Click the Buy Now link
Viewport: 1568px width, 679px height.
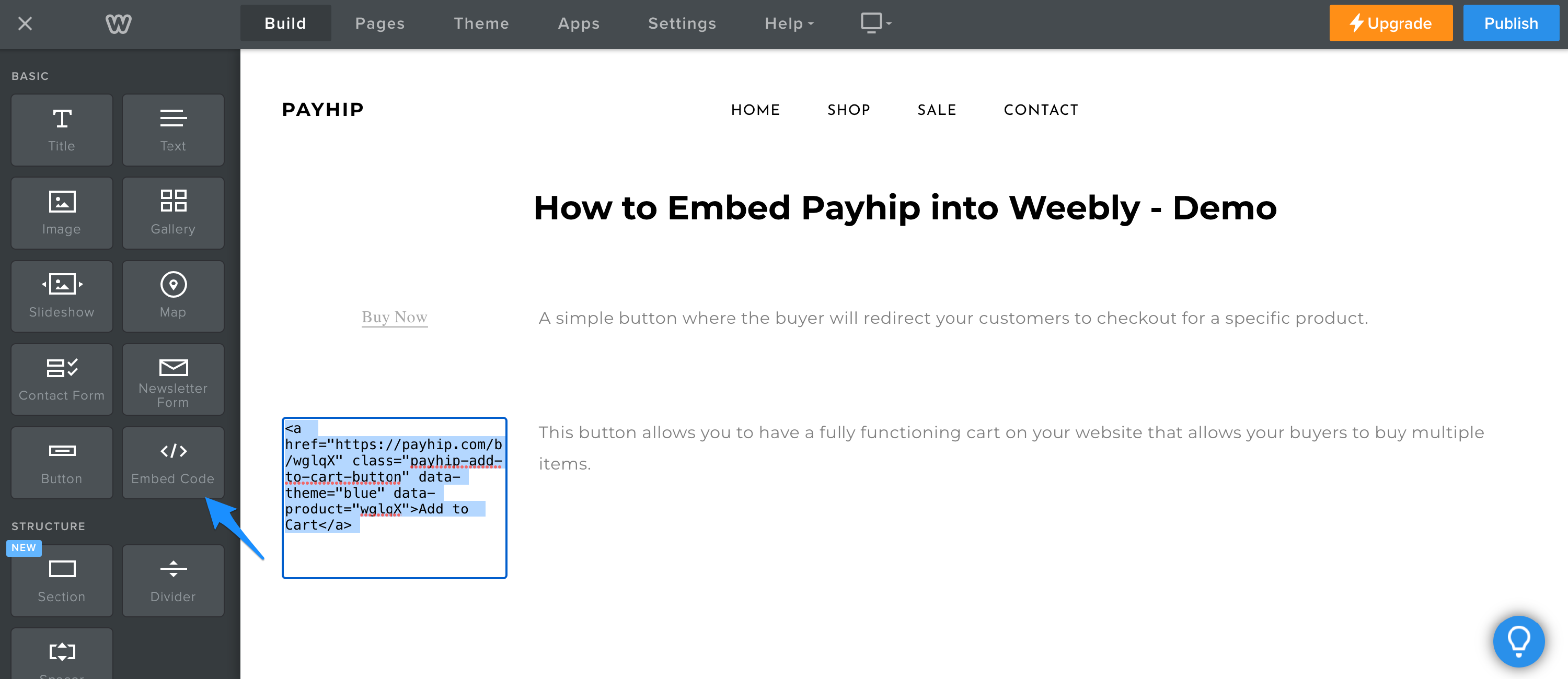coord(394,317)
